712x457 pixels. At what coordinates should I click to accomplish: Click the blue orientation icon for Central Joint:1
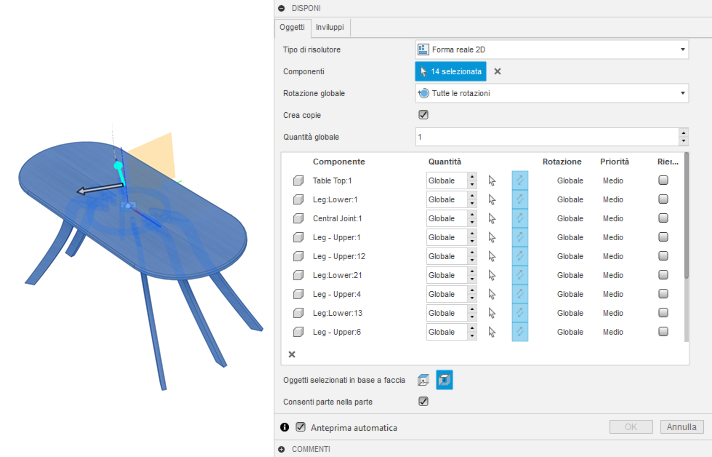520,219
